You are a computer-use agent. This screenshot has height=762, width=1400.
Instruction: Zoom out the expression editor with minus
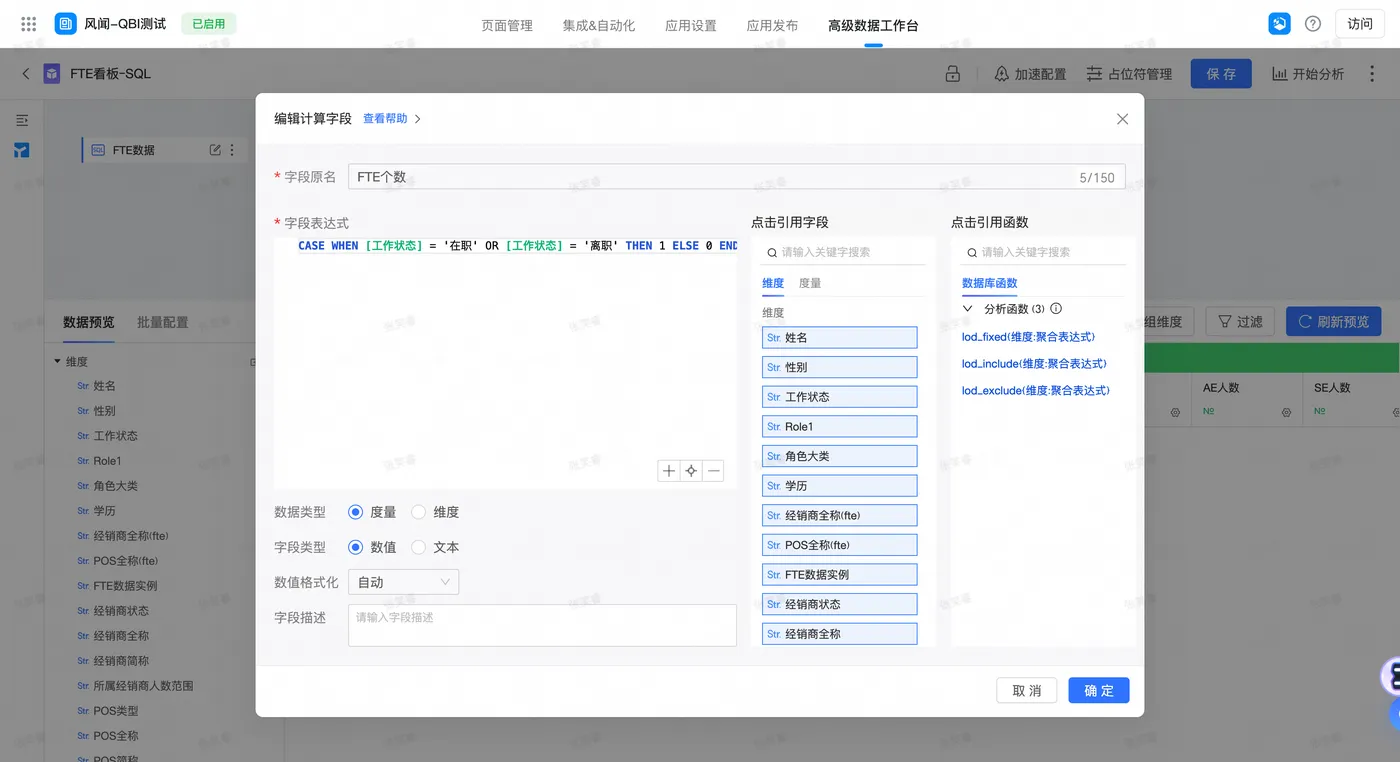pos(713,471)
